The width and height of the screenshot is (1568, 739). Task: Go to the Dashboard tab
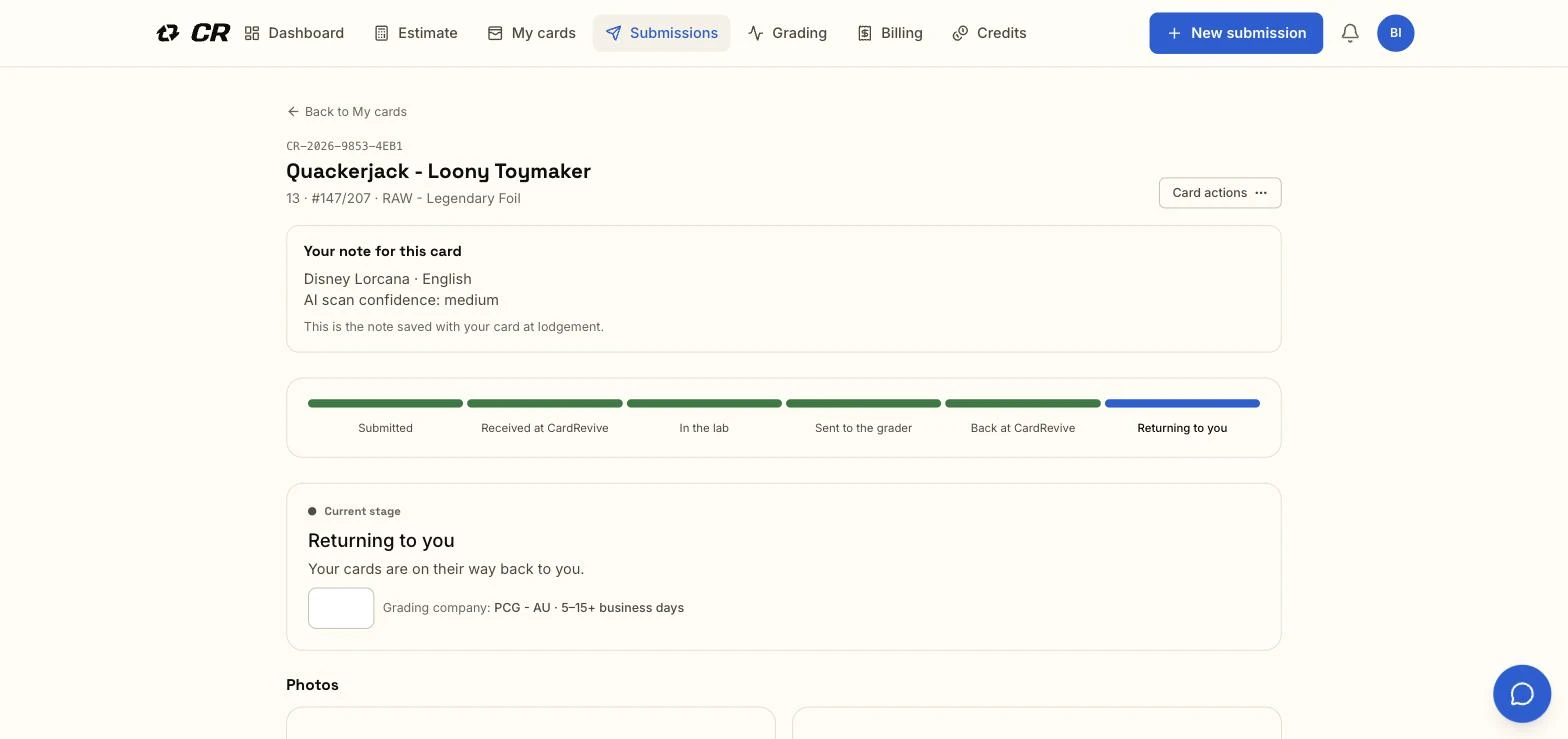pyautogui.click(x=294, y=33)
